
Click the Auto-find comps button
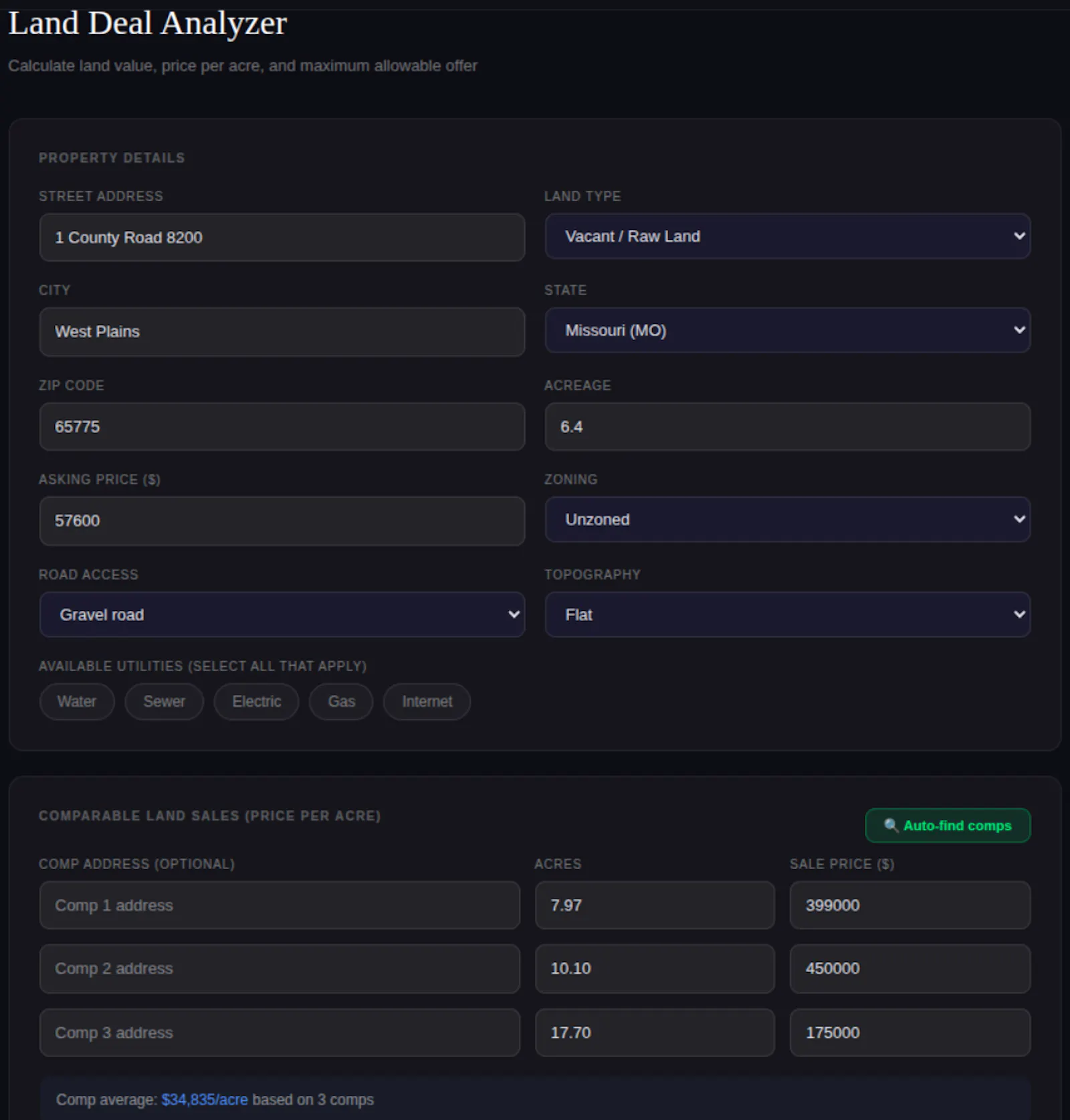(x=948, y=825)
